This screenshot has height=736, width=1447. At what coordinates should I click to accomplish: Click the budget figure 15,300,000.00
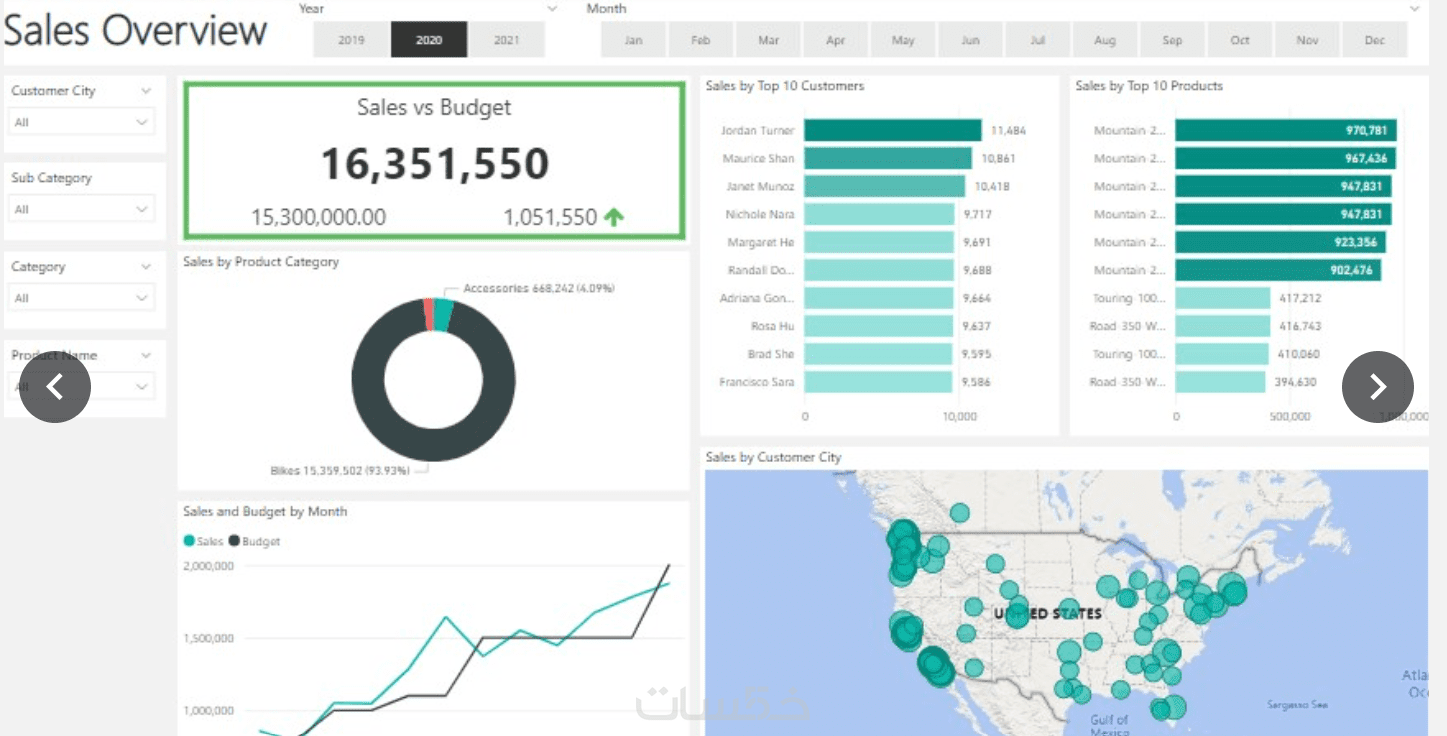pos(318,217)
